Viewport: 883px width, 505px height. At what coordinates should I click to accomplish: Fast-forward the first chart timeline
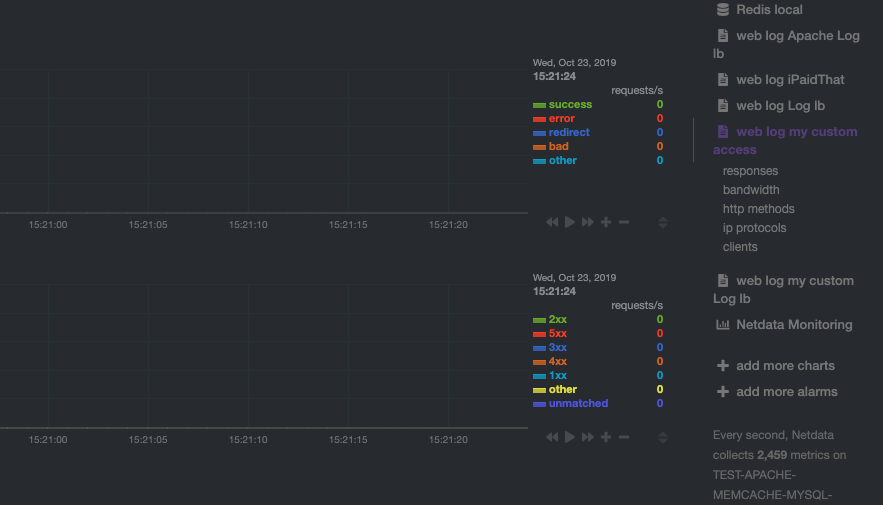click(588, 222)
